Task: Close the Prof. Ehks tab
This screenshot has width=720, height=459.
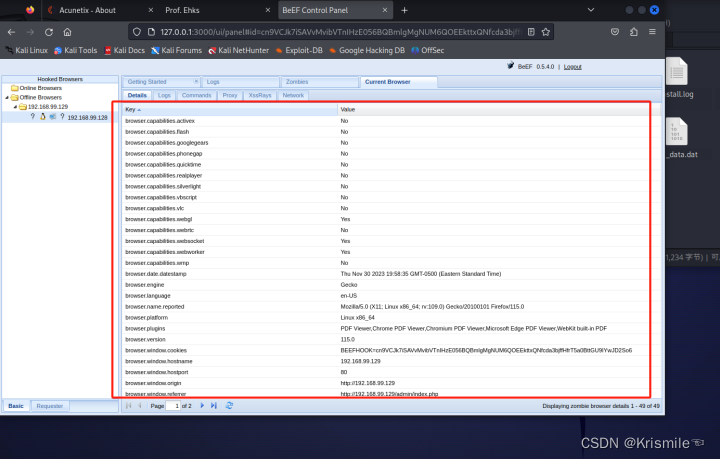Action: click(268, 10)
